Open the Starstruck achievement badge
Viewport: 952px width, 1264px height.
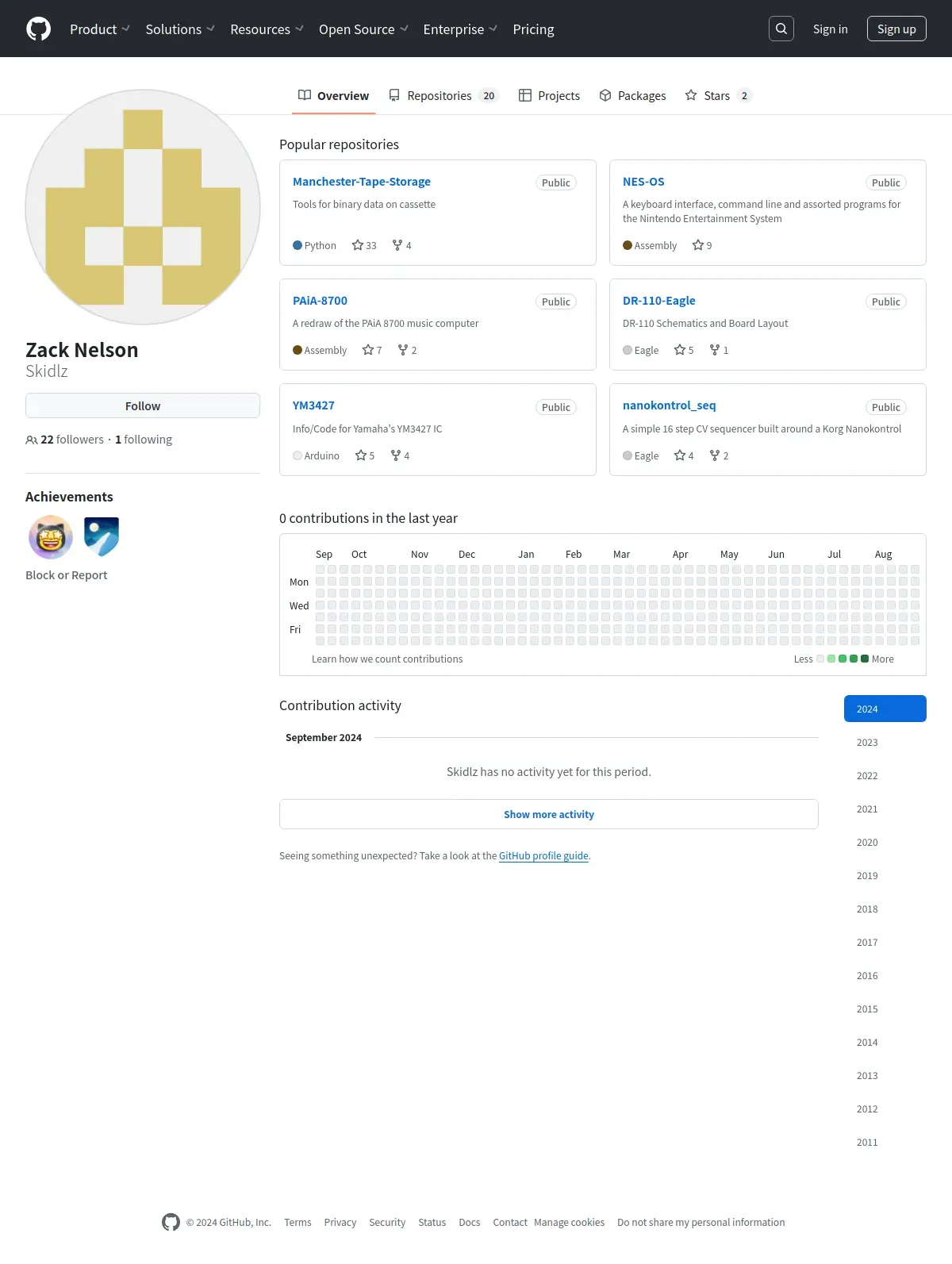51,537
